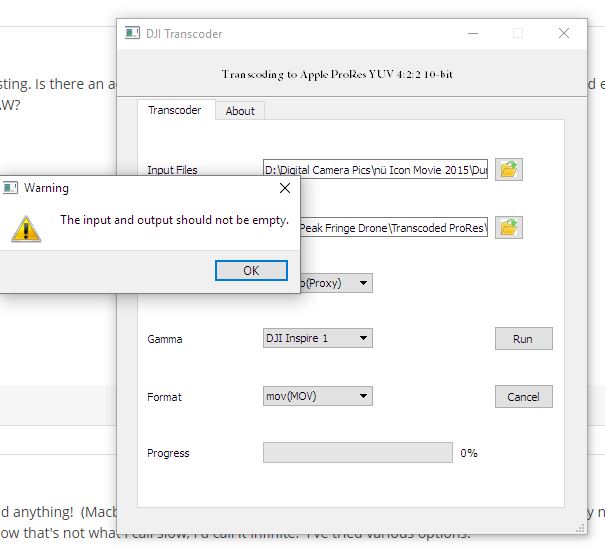Click the Warning dialog title bar icon

coord(10,188)
